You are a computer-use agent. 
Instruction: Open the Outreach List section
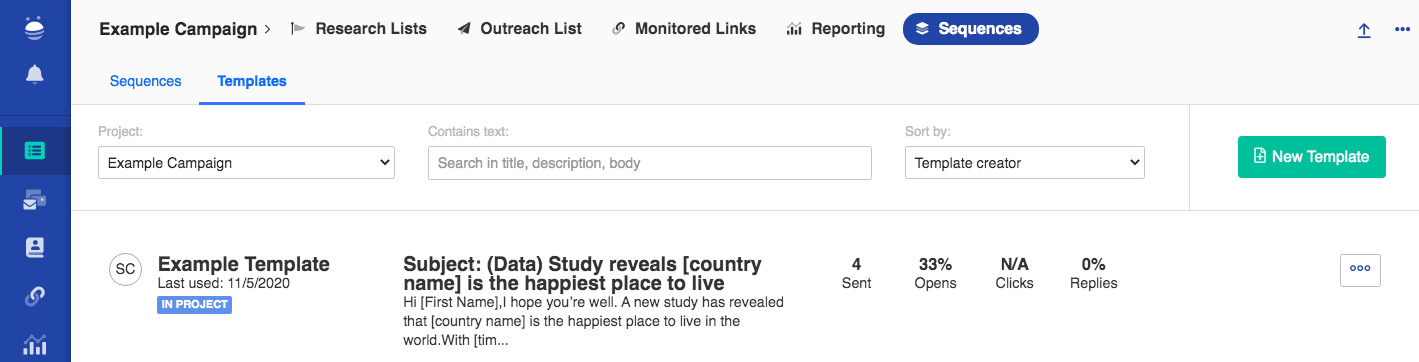click(x=519, y=29)
